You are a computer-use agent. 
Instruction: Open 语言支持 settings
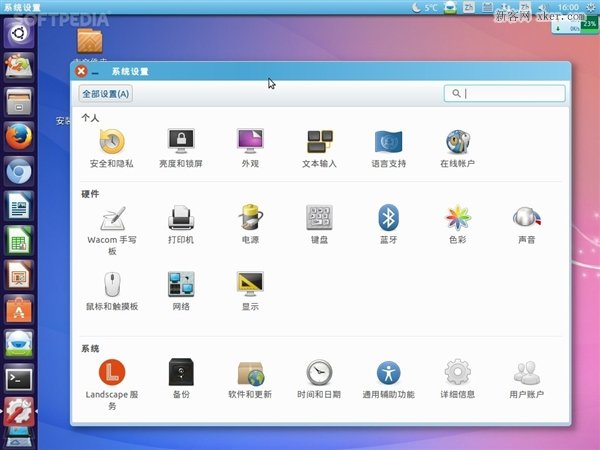[x=388, y=148]
